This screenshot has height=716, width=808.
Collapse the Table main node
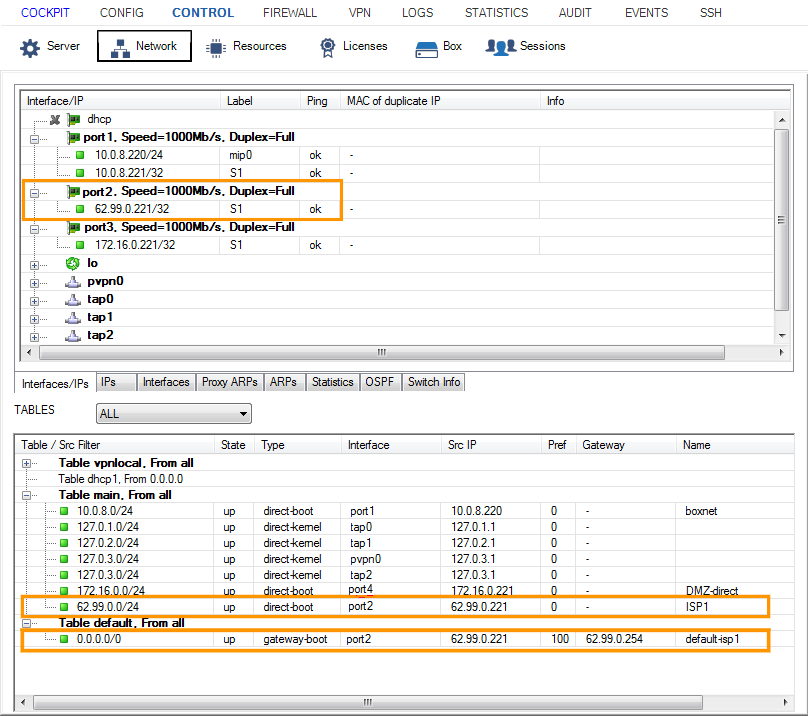point(26,495)
